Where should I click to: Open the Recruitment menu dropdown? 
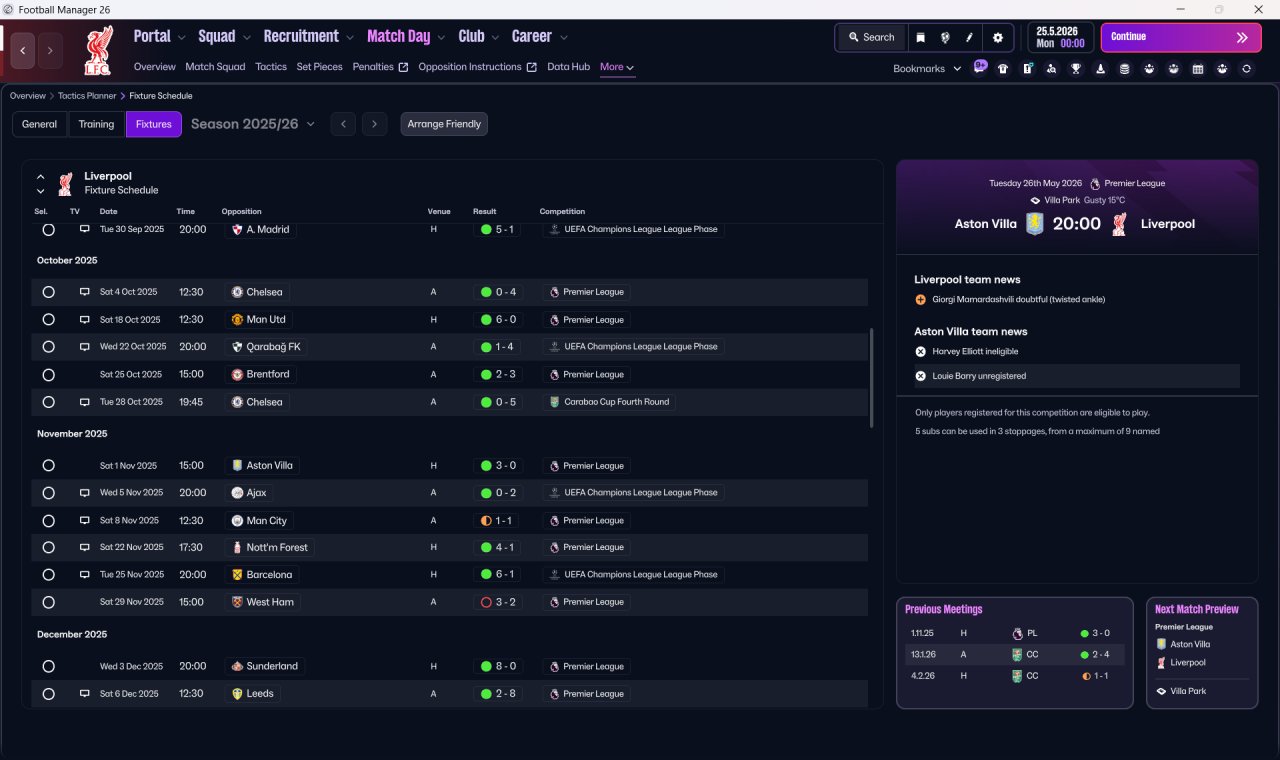pos(309,36)
